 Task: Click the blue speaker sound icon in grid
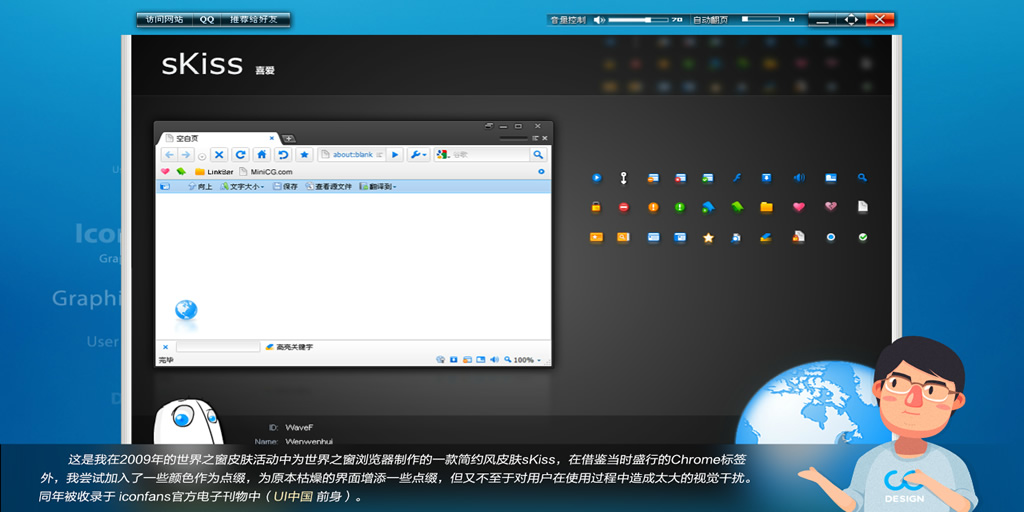pos(799,177)
